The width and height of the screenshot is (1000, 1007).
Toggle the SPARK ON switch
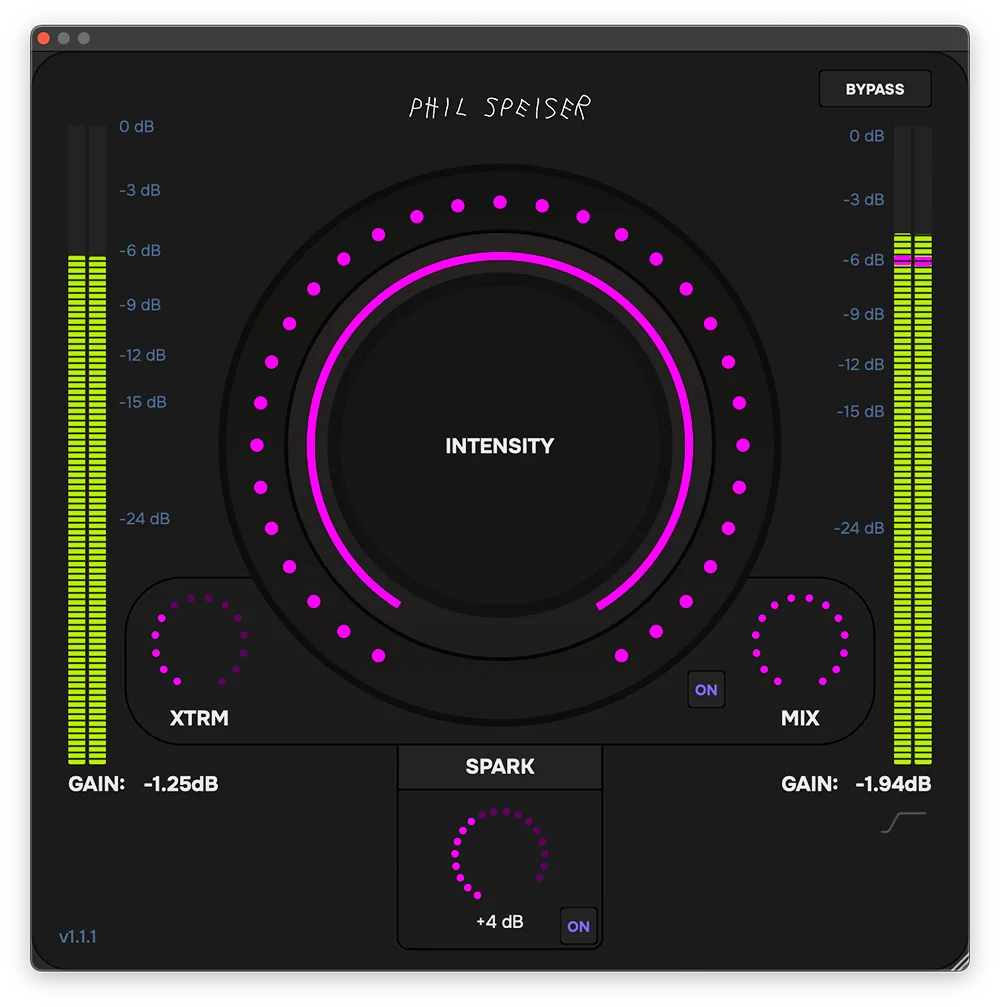[578, 926]
